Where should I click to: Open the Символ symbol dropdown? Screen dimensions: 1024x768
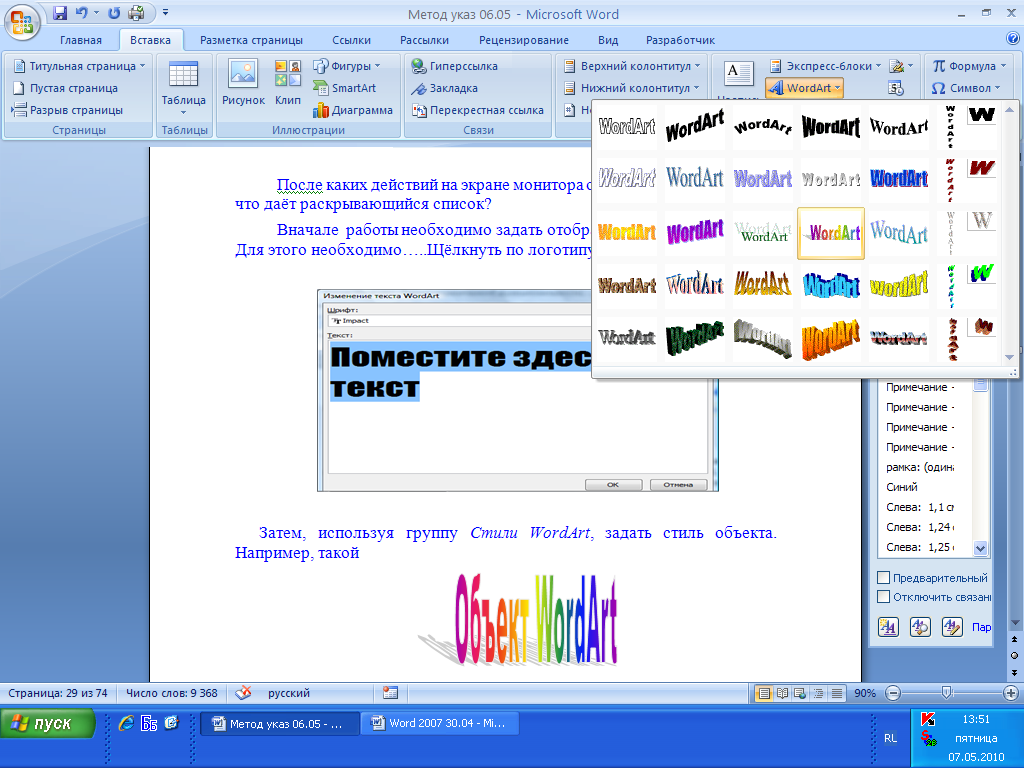[965, 88]
